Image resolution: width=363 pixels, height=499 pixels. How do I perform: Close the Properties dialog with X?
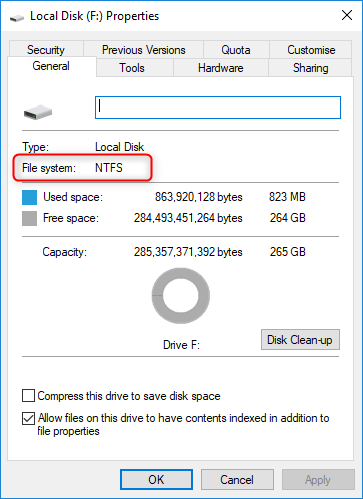coord(347,15)
